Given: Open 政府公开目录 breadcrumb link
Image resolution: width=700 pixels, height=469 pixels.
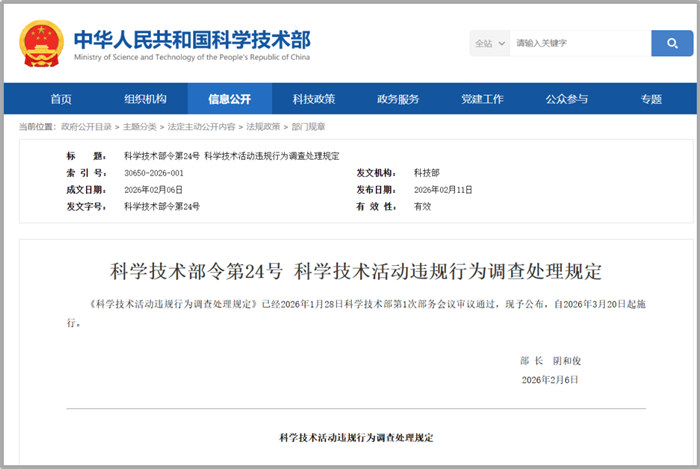Looking at the screenshot, I should (87, 127).
